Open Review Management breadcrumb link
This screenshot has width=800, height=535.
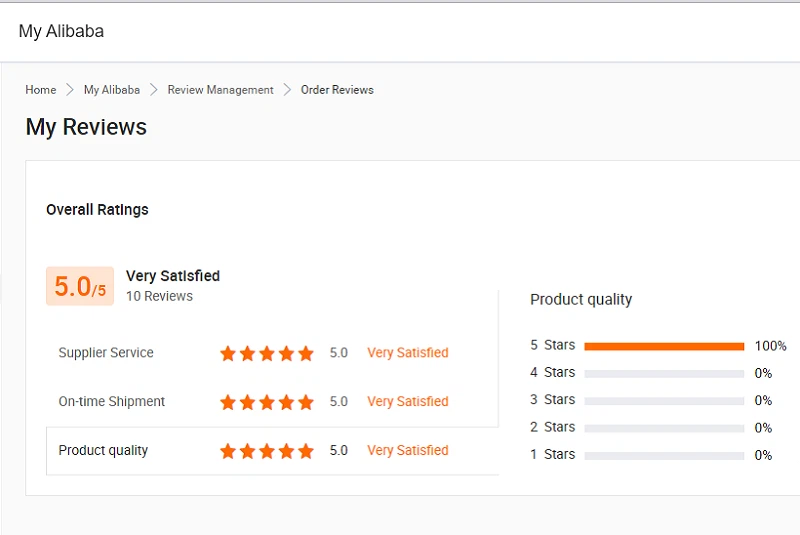tap(220, 90)
